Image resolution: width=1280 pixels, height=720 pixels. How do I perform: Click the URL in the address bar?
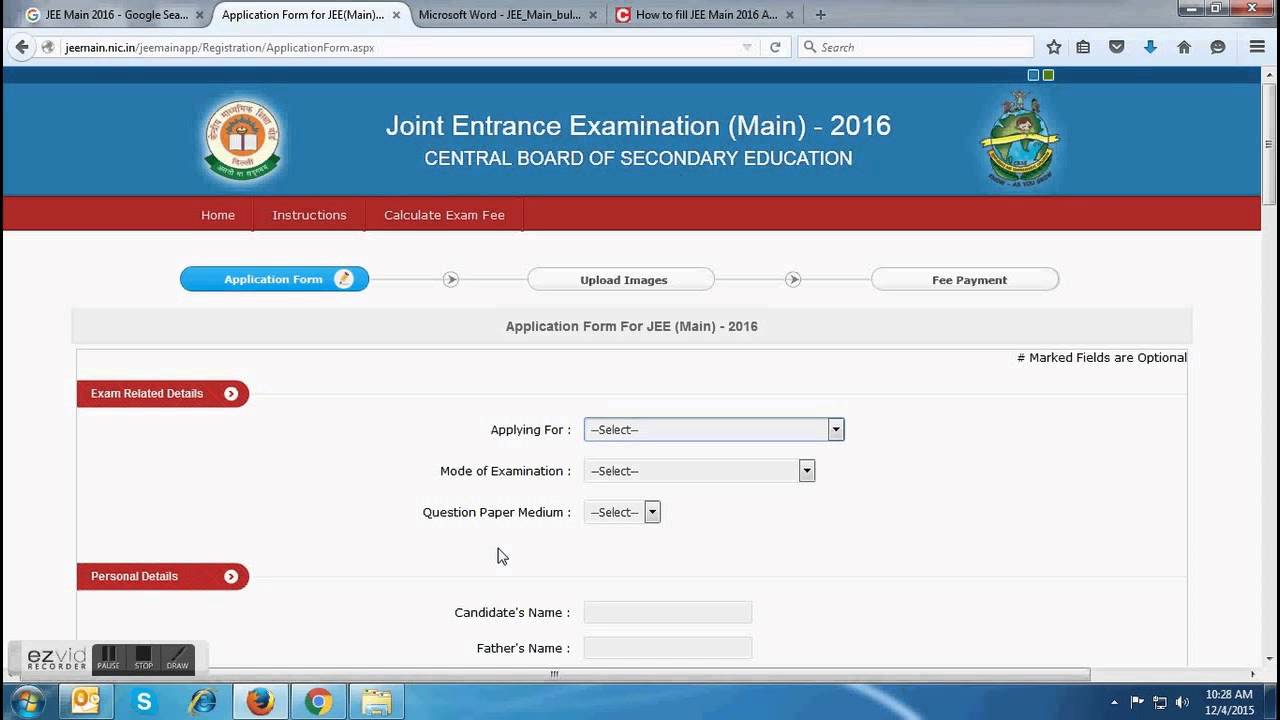coord(220,47)
